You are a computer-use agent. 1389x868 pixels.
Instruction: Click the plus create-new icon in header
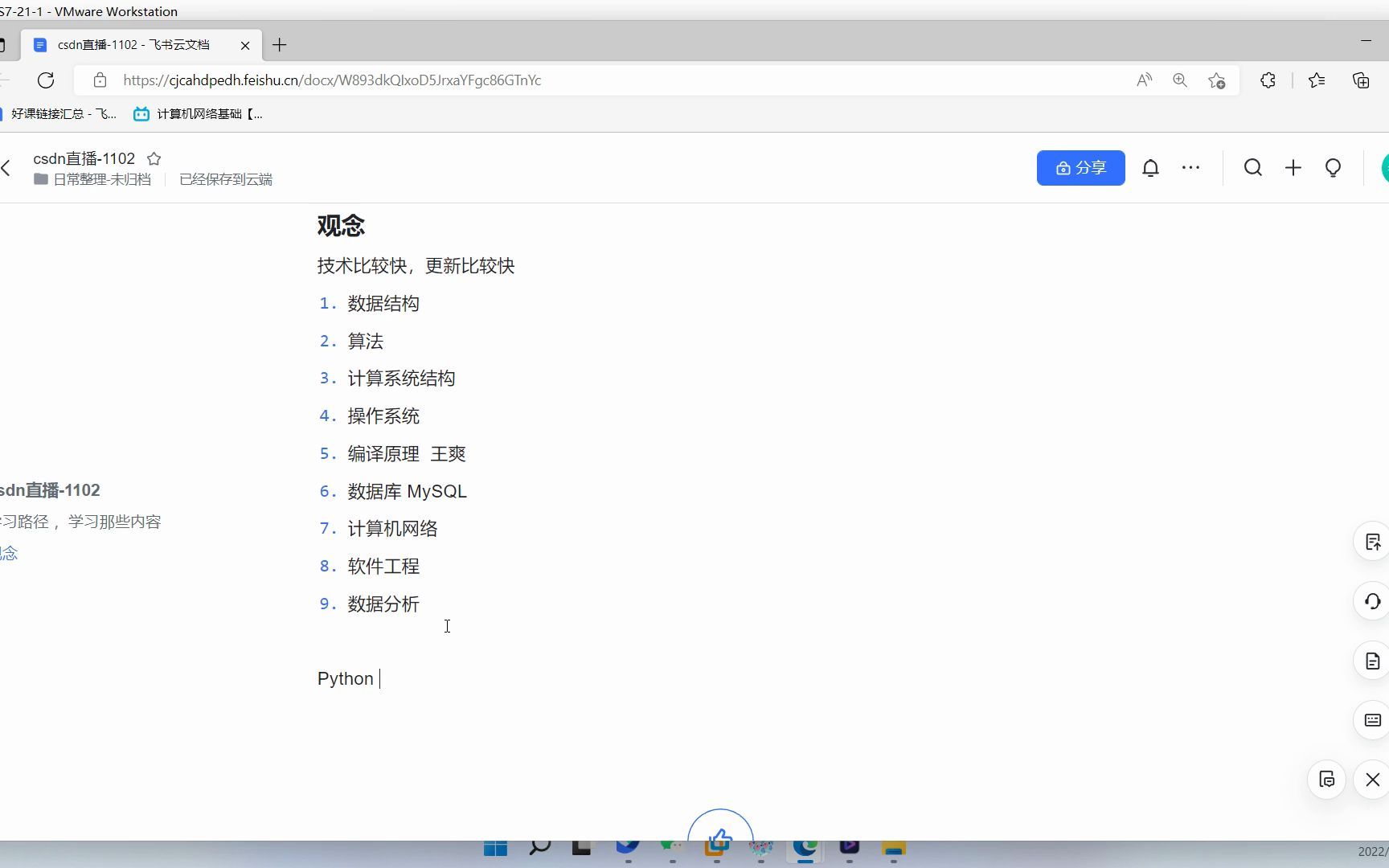point(1293,168)
